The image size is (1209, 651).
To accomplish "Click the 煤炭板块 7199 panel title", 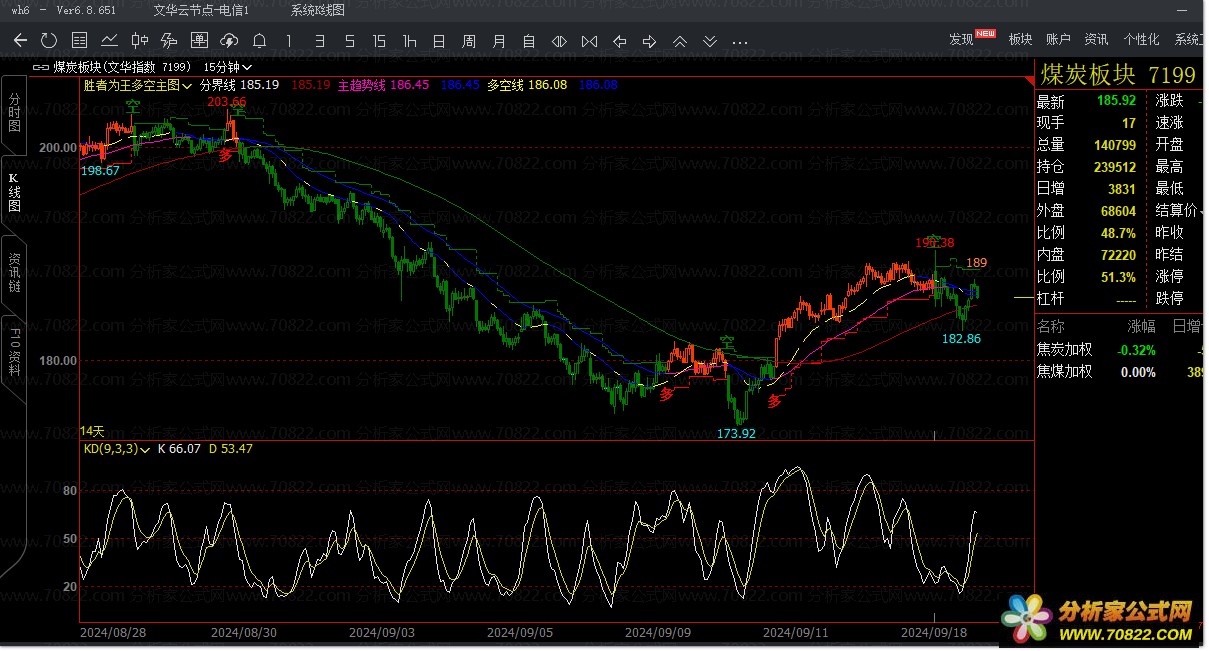I will 1118,75.
